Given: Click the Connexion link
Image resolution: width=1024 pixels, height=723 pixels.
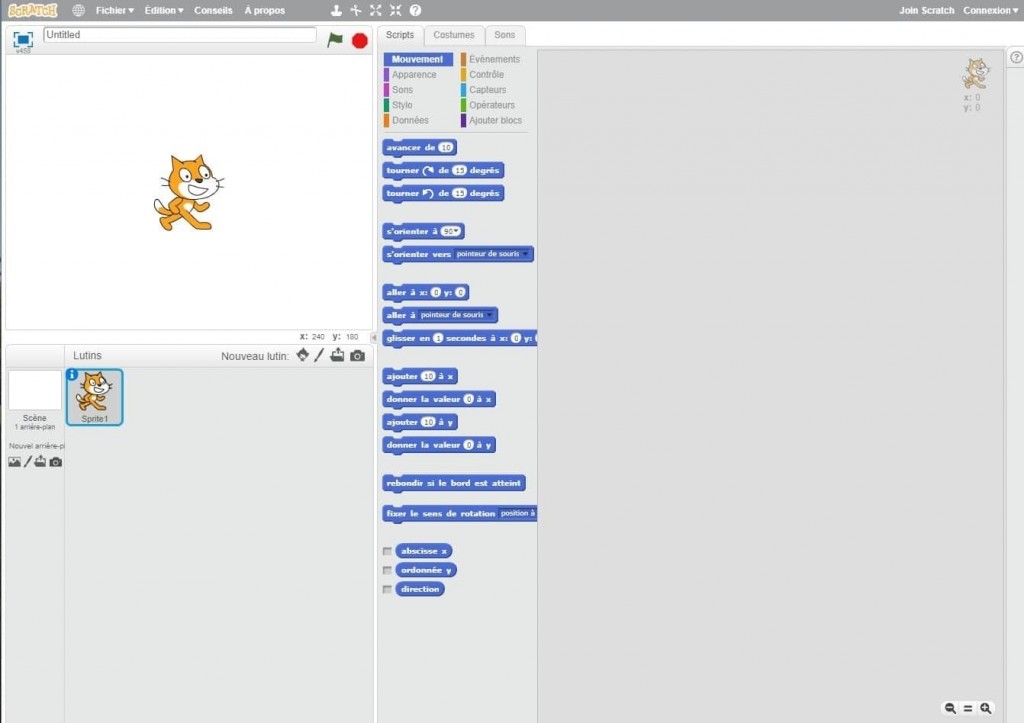Looking at the screenshot, I should point(986,10).
